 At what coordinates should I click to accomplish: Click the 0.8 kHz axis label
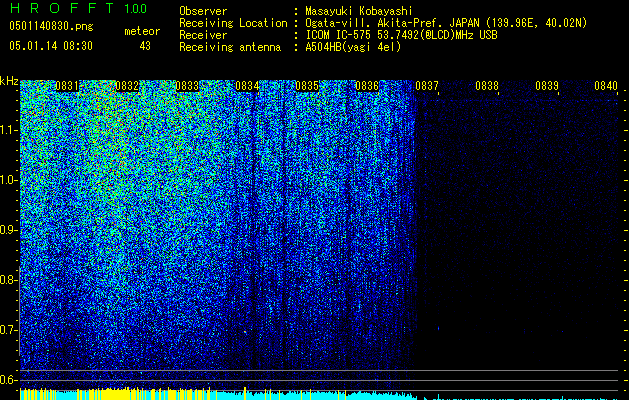coord(9,280)
